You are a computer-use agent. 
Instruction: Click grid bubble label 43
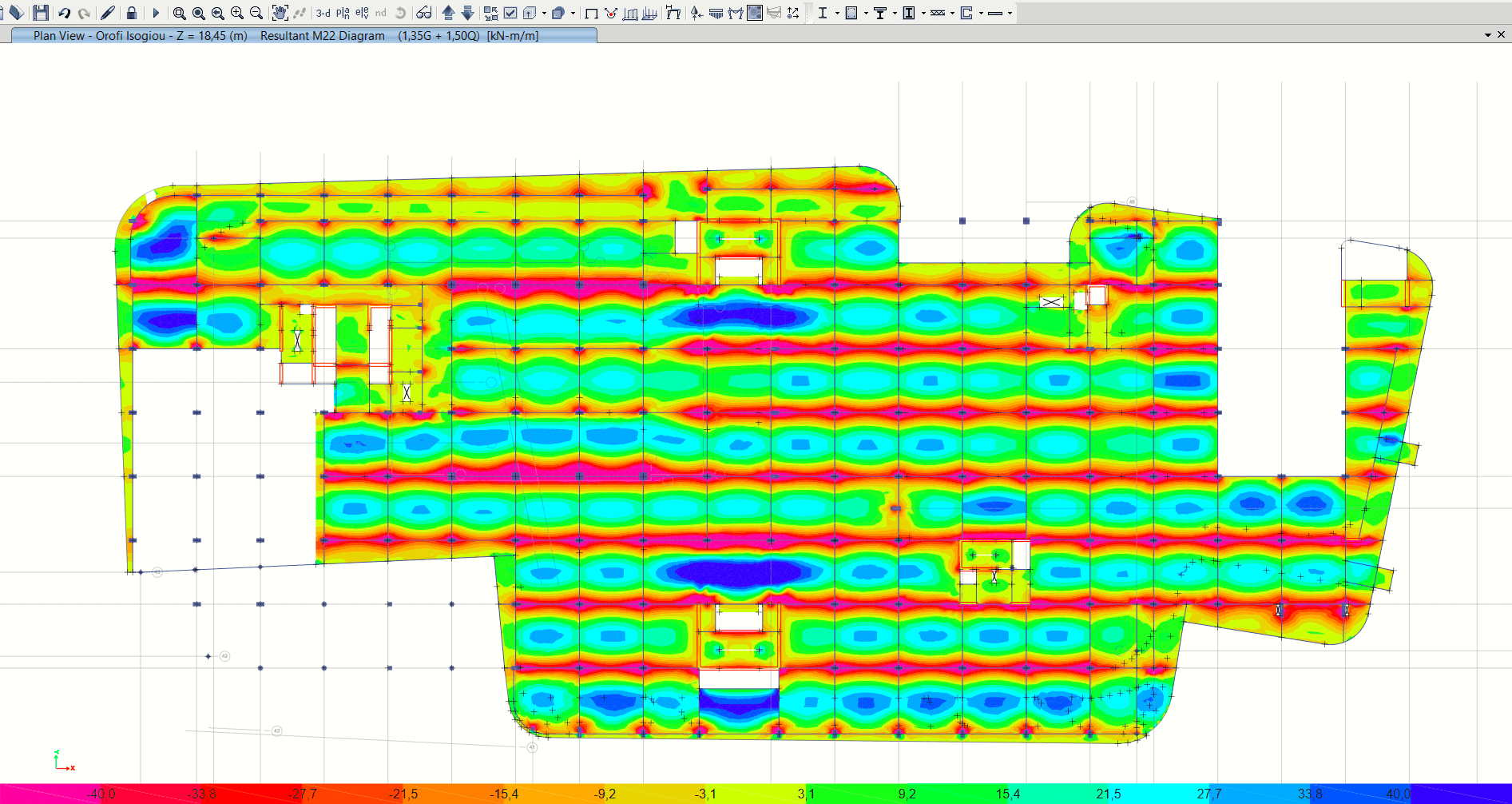(x=277, y=730)
